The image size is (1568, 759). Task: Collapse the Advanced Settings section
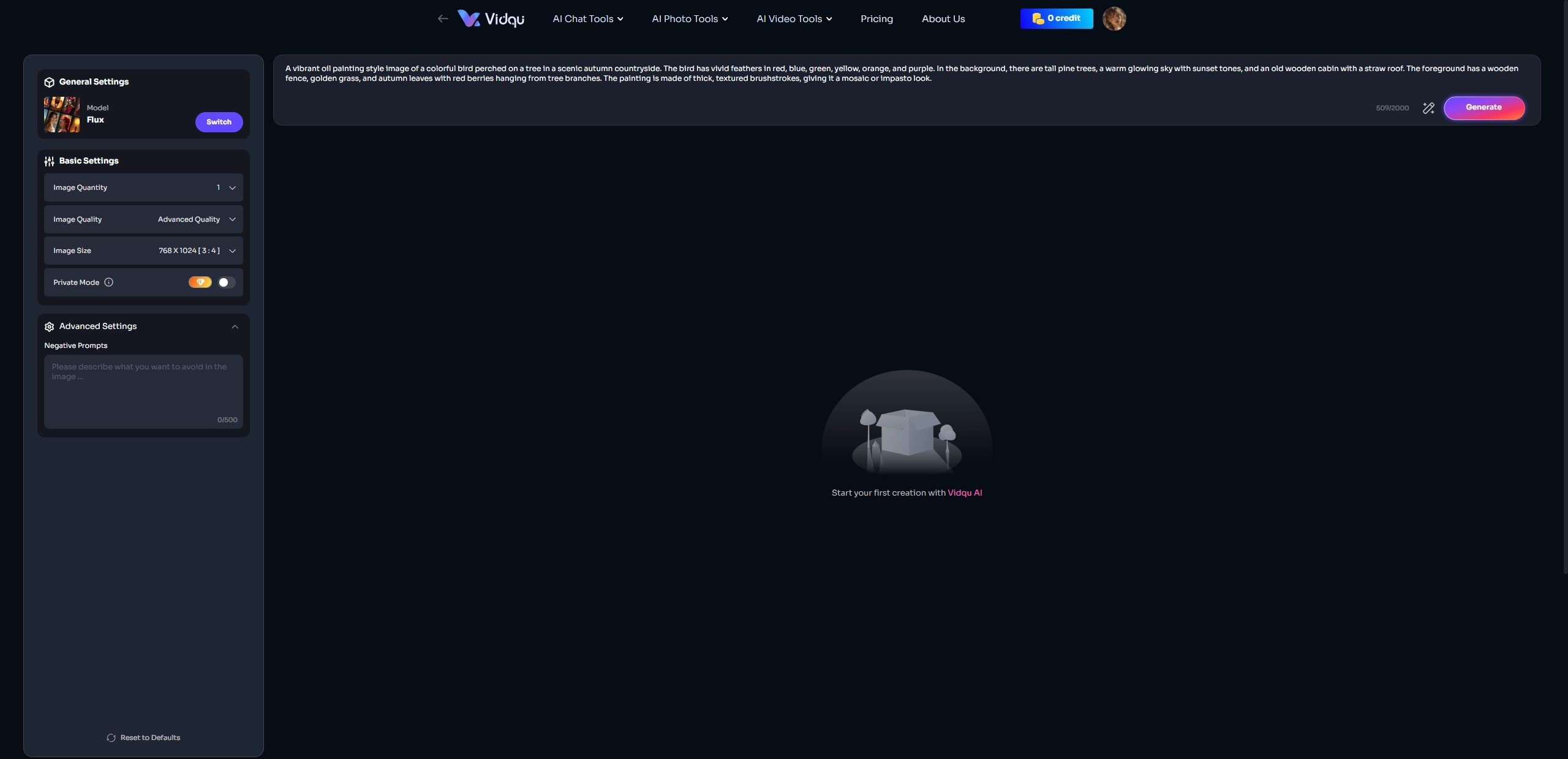235,327
